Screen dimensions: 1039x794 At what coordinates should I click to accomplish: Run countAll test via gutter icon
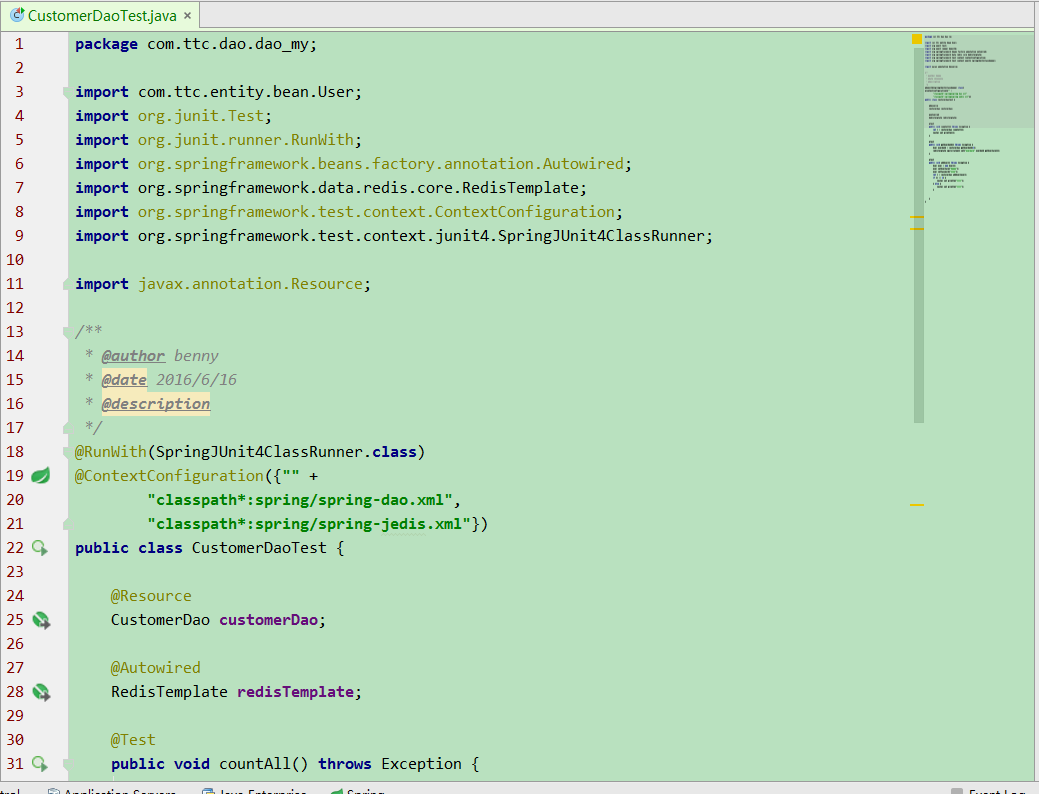click(x=40, y=764)
